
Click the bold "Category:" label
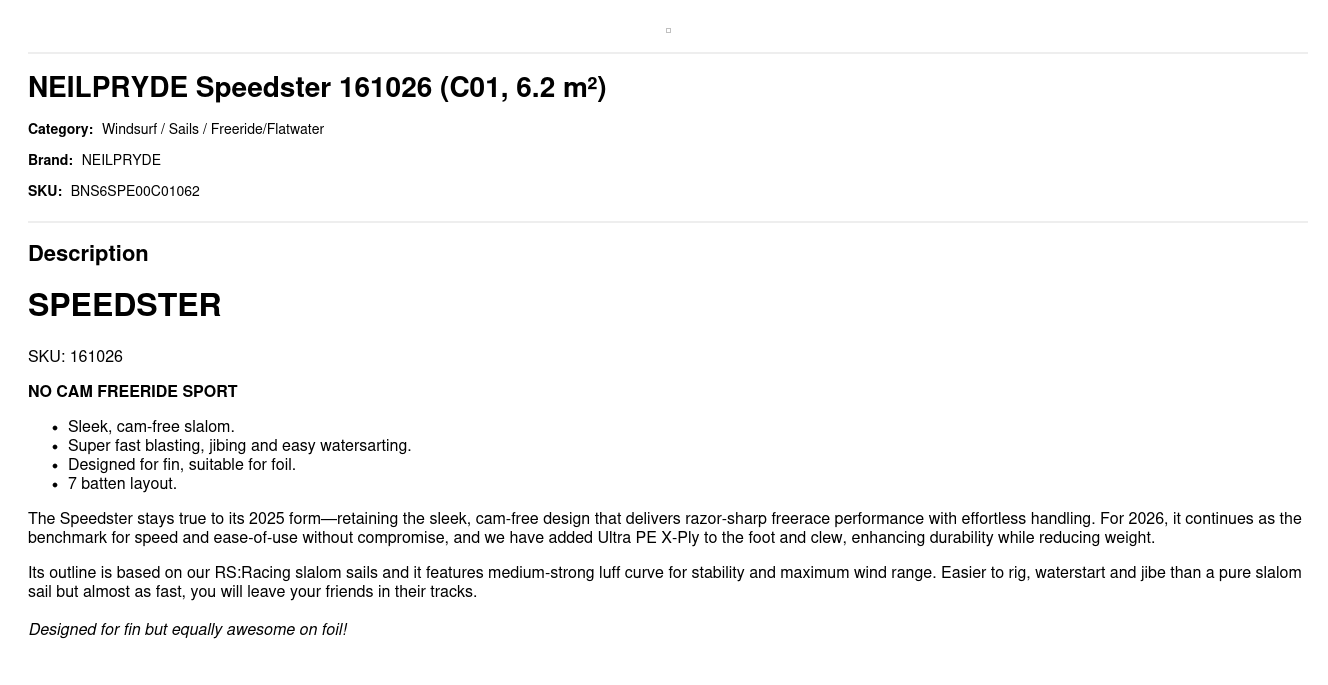pos(60,129)
